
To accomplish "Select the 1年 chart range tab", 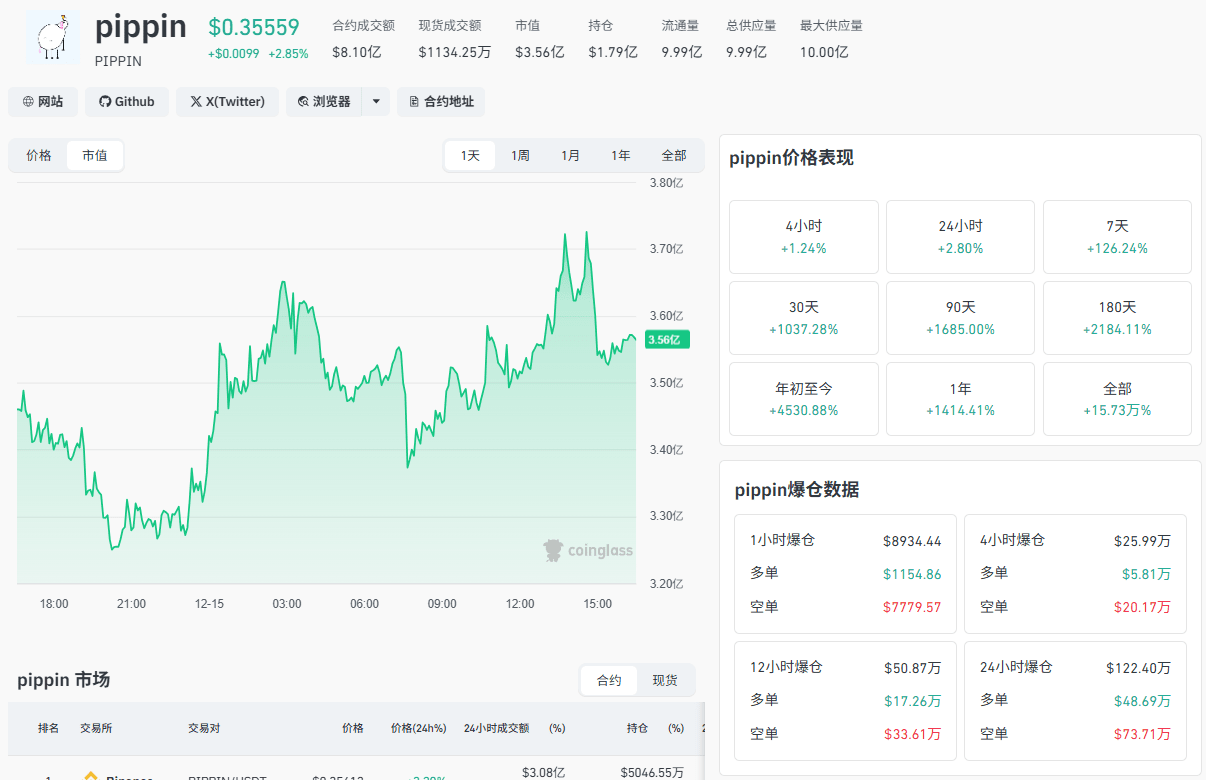I will 620,155.
